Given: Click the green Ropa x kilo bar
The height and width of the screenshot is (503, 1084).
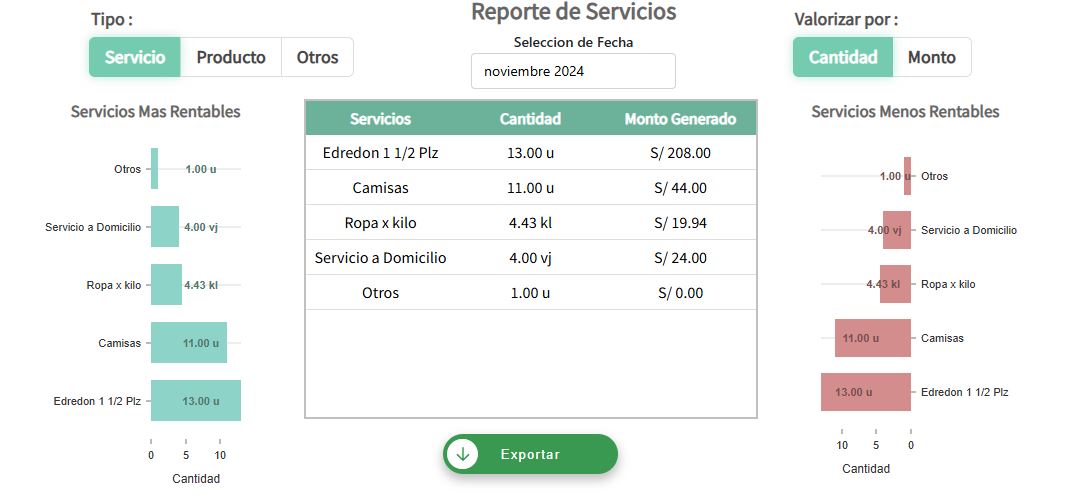Looking at the screenshot, I should [166, 285].
